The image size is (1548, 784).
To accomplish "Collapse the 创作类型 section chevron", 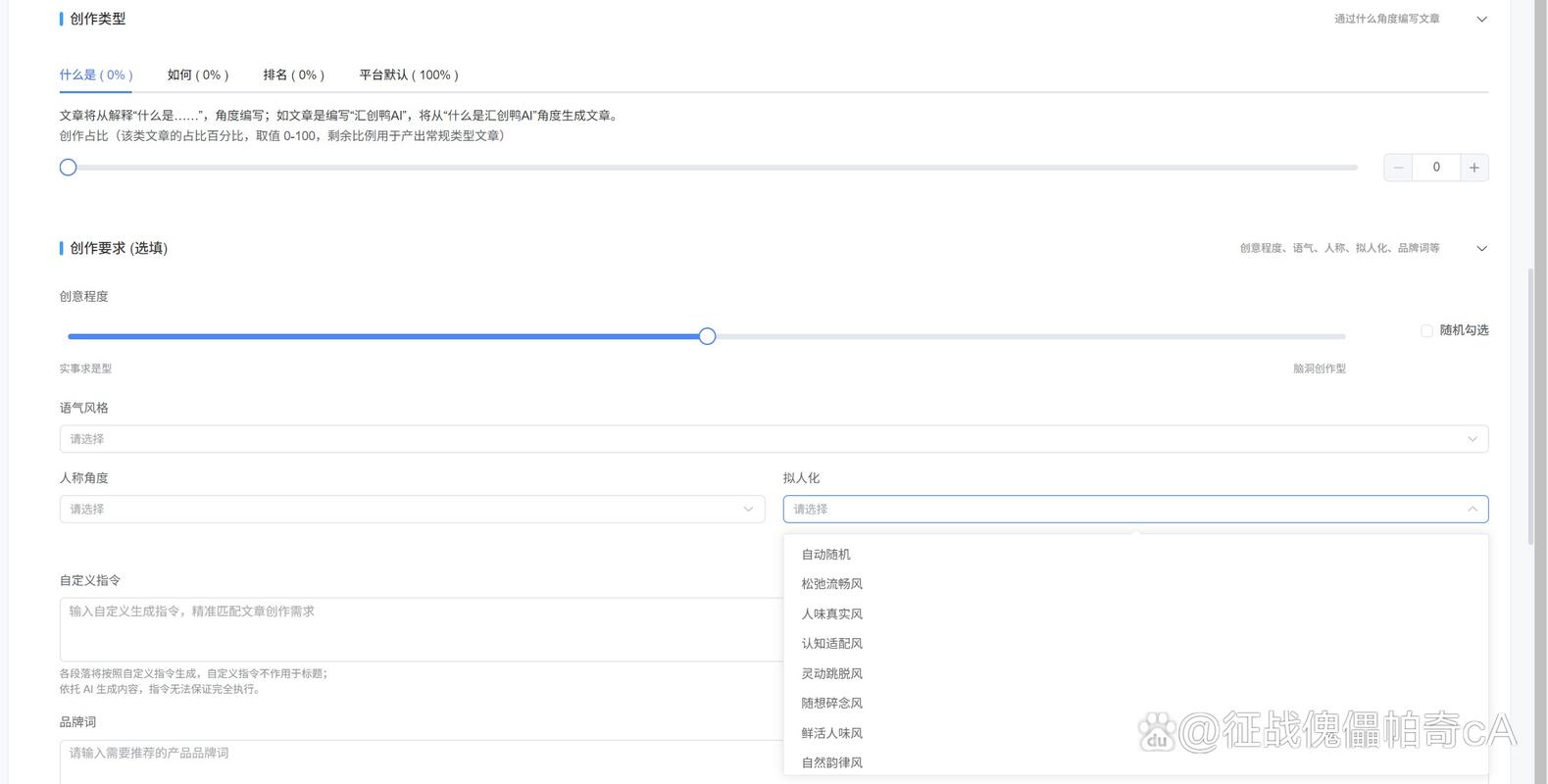I will (x=1481, y=20).
